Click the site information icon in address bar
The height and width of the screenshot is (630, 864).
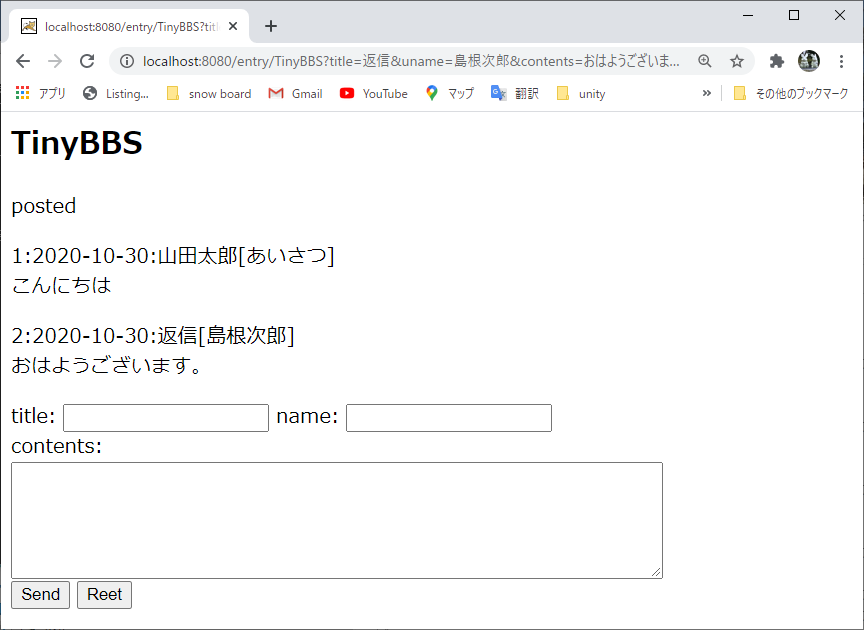(x=127, y=61)
